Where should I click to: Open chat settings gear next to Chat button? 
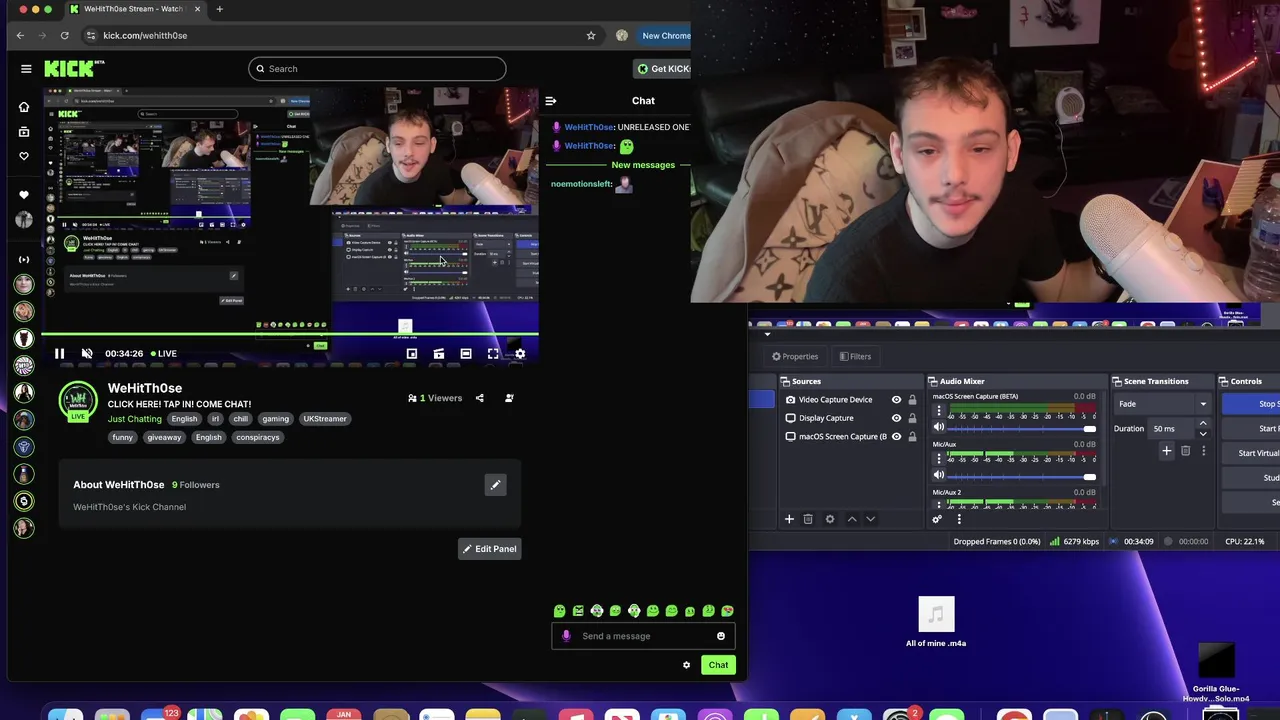tap(686, 665)
